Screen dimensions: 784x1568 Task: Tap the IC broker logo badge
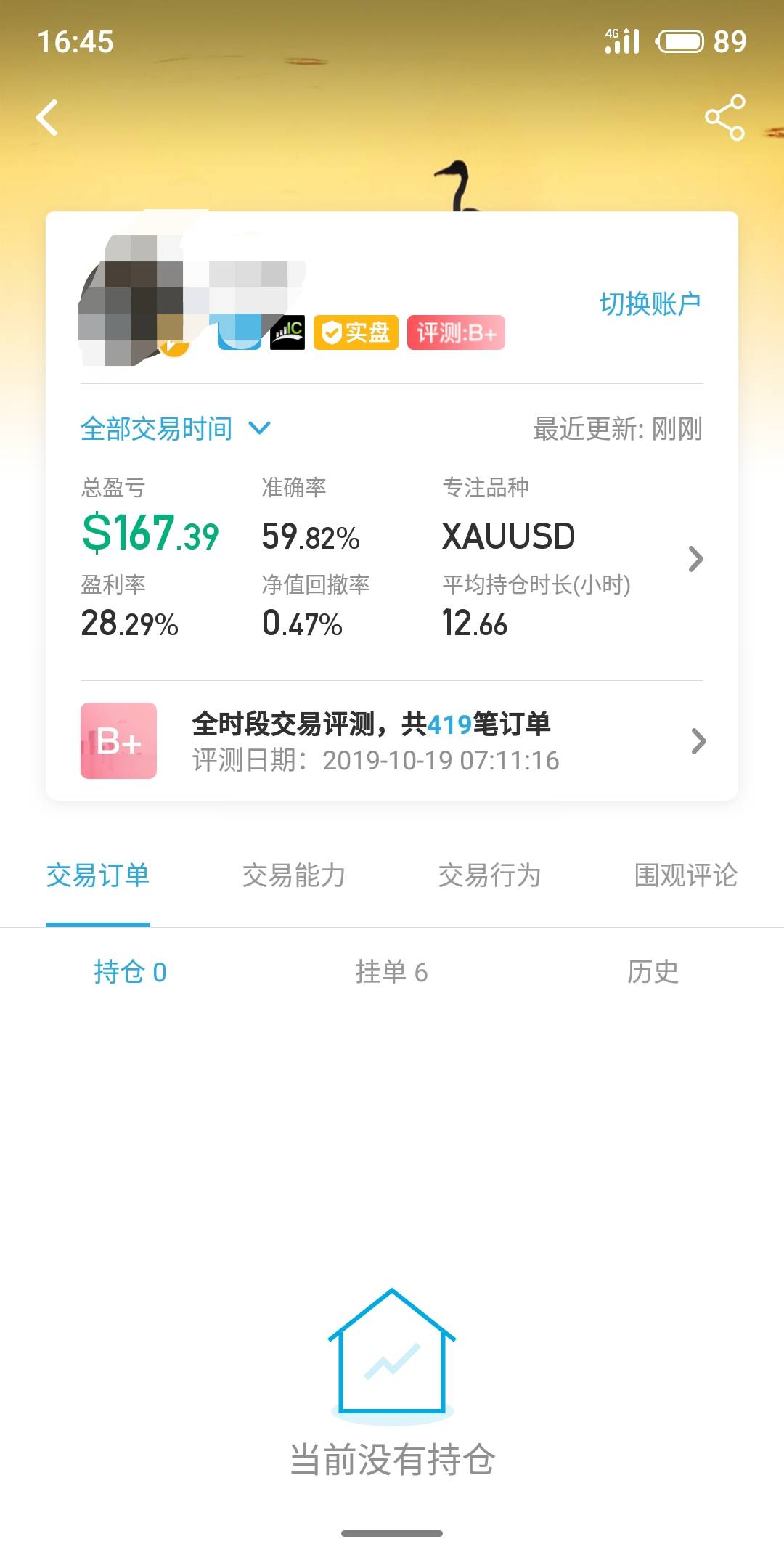[x=287, y=332]
